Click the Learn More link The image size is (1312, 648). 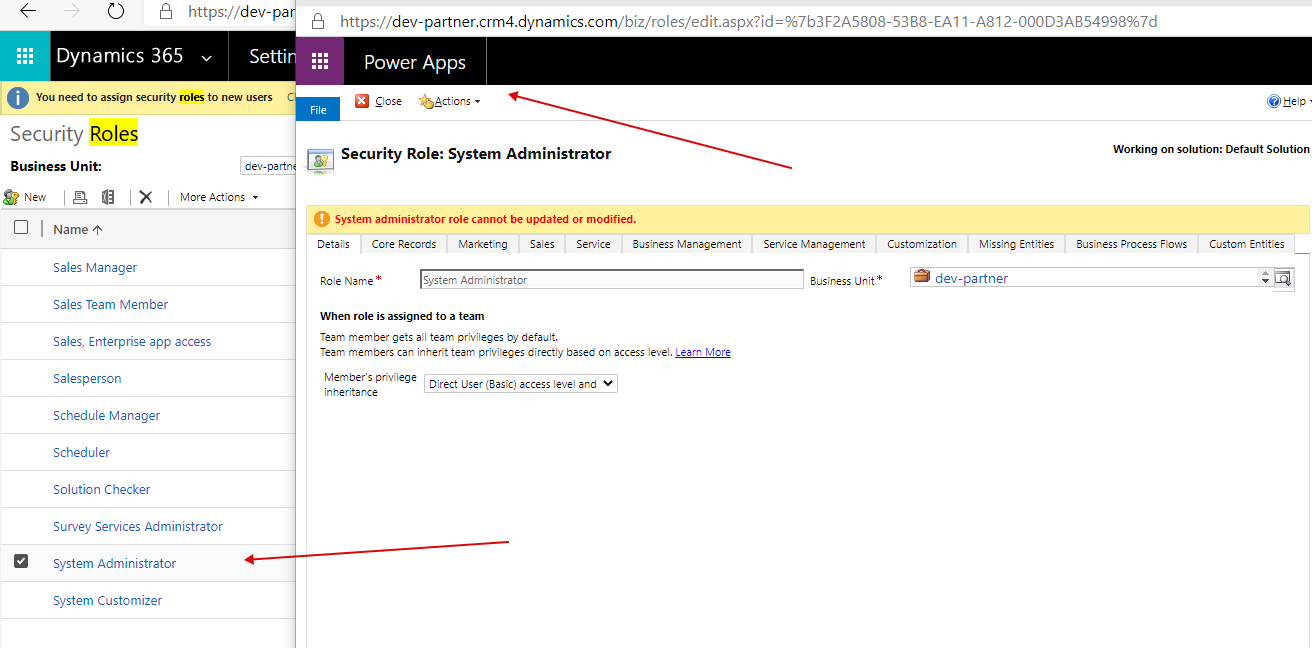702,352
